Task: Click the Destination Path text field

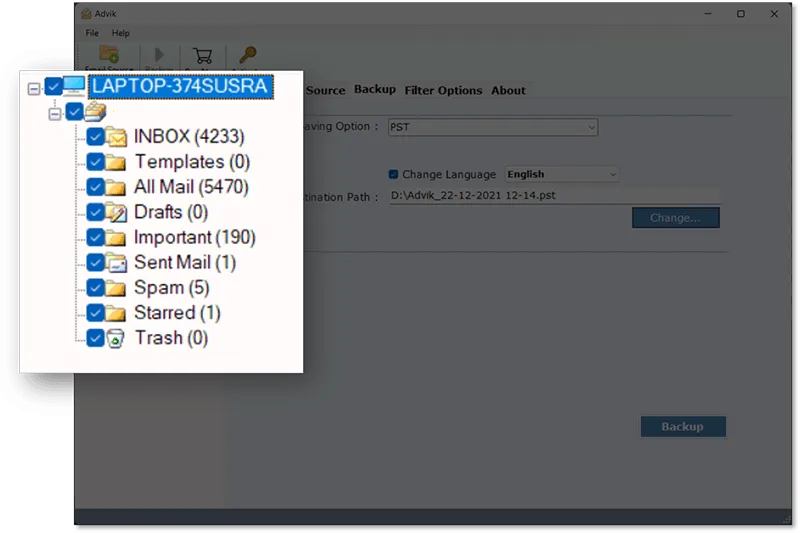Action: pos(555,196)
